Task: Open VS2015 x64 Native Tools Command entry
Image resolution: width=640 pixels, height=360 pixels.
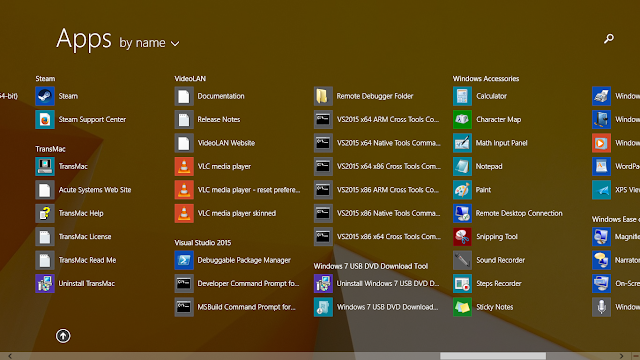Action: coord(377,143)
